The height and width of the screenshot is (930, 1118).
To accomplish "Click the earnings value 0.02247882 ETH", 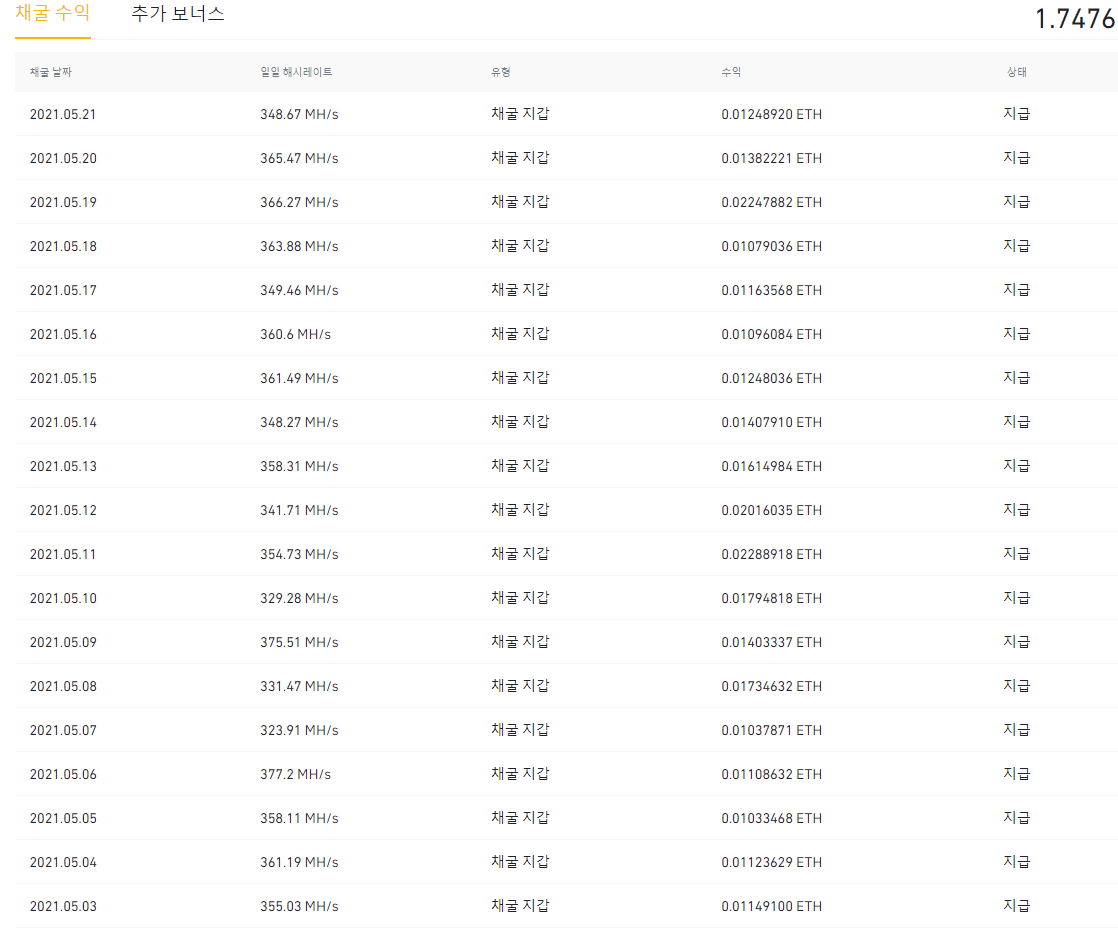I will click(x=771, y=203).
